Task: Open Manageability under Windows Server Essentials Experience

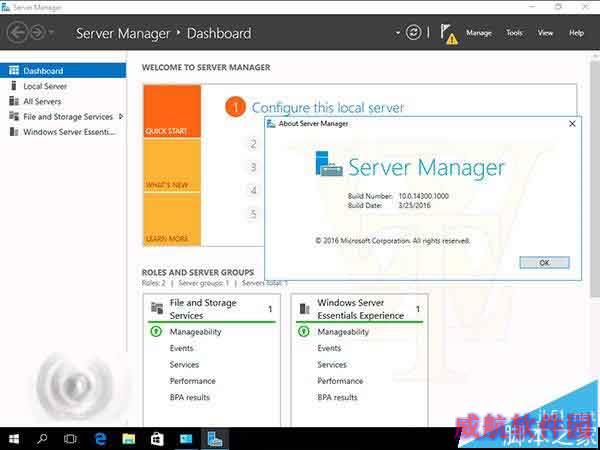Action: [x=343, y=332]
